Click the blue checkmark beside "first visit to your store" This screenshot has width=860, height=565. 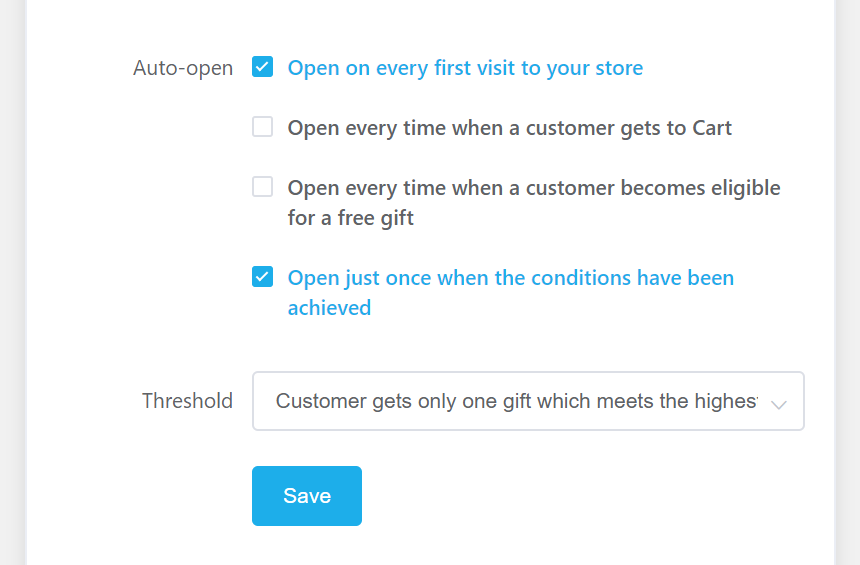262,68
